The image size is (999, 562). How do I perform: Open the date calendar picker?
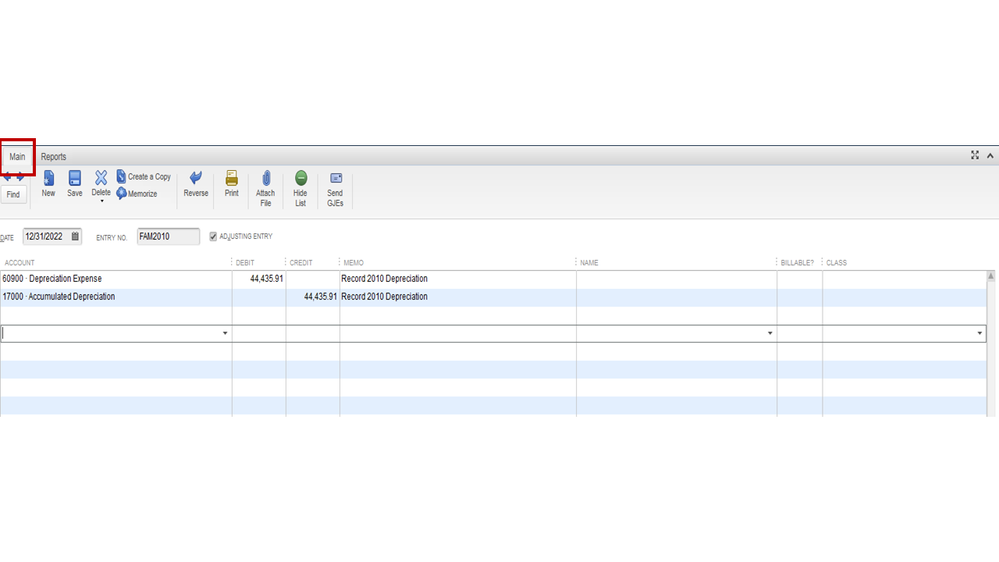(x=75, y=236)
